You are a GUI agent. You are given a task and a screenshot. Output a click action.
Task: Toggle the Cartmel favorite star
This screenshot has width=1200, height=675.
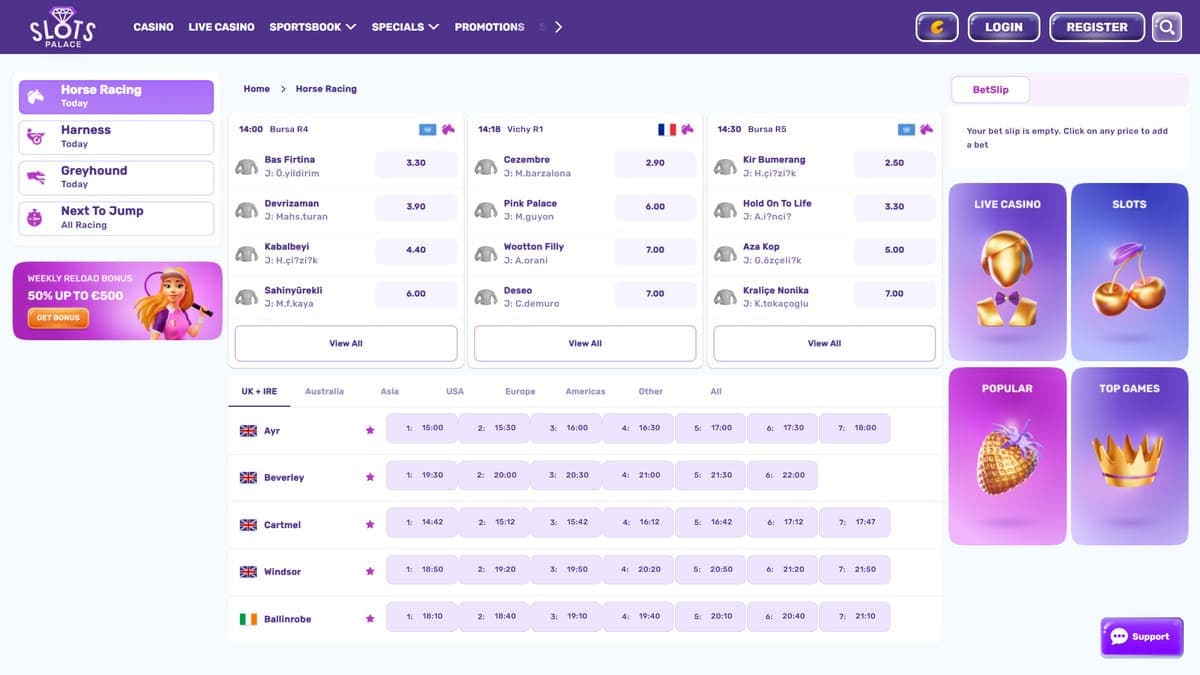point(370,524)
